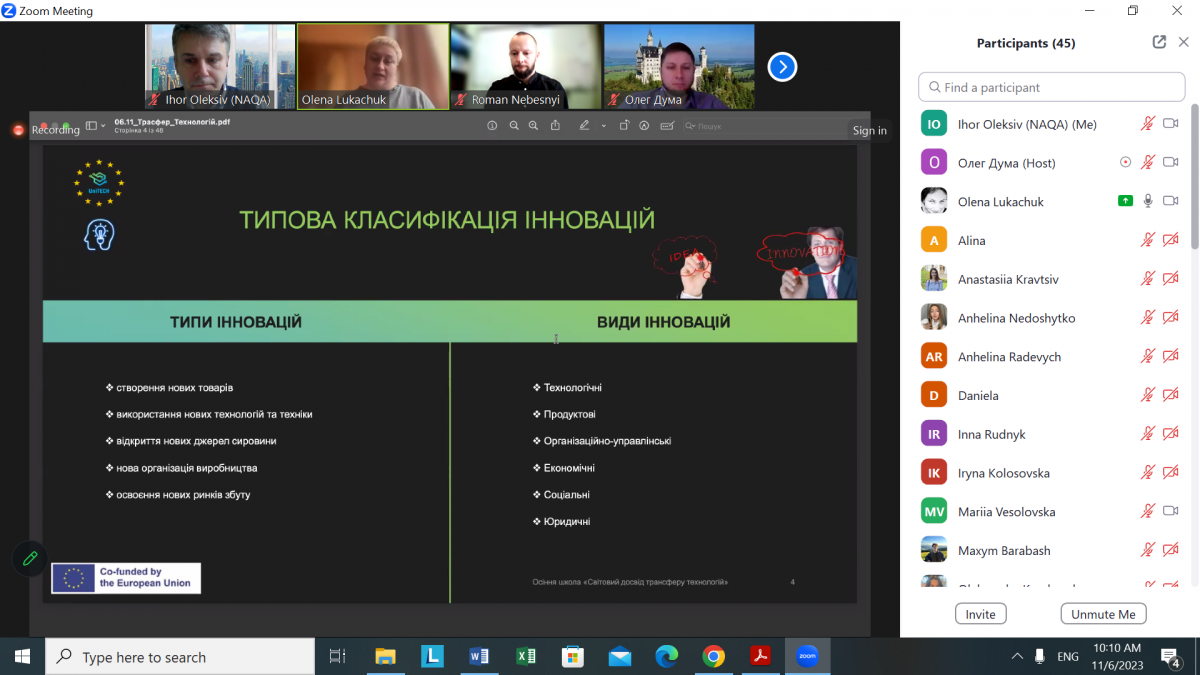Mute Olena Lukachuk's active microphone

click(1148, 201)
